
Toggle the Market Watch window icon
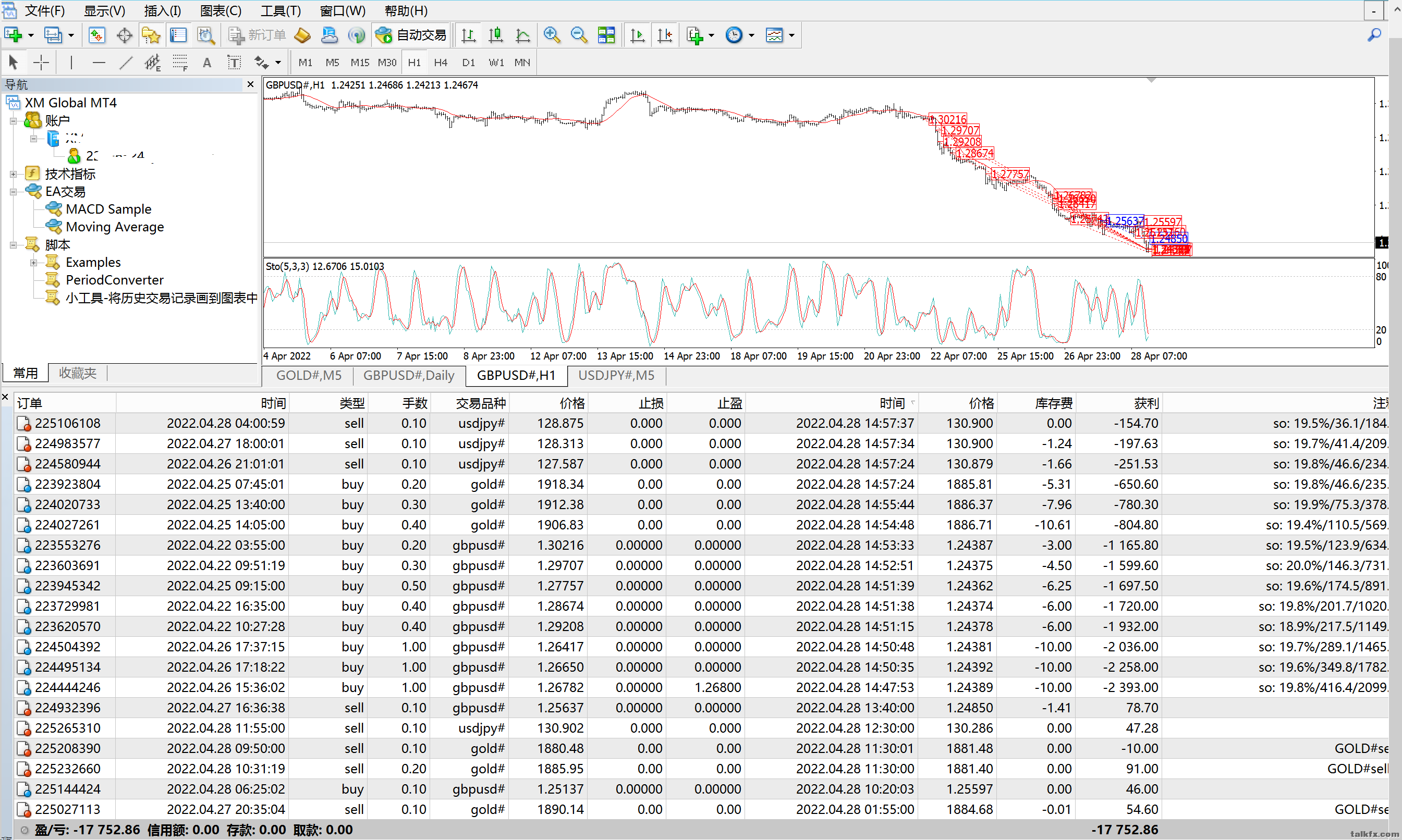tap(97, 35)
